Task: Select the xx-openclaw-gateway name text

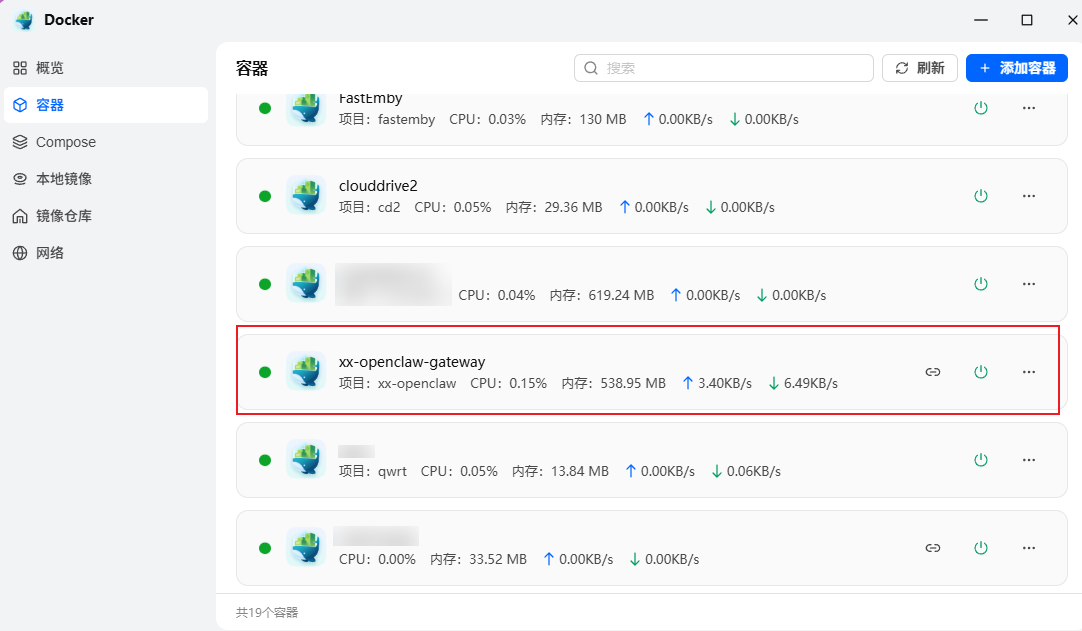Action: pyautogui.click(x=412, y=362)
